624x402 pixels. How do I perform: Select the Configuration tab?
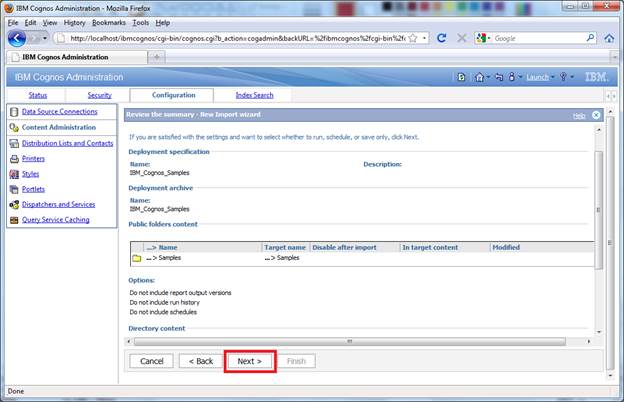174,95
